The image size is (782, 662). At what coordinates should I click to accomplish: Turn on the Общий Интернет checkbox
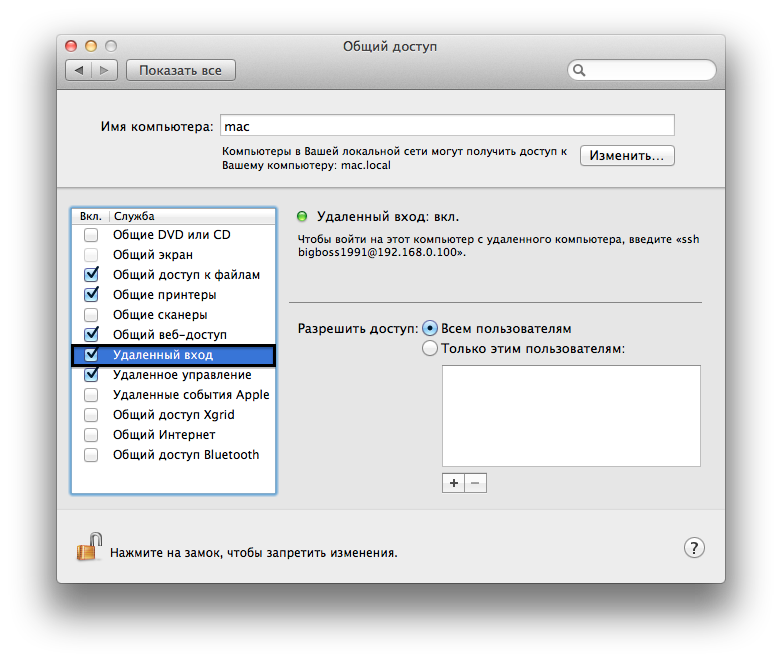pos(91,435)
